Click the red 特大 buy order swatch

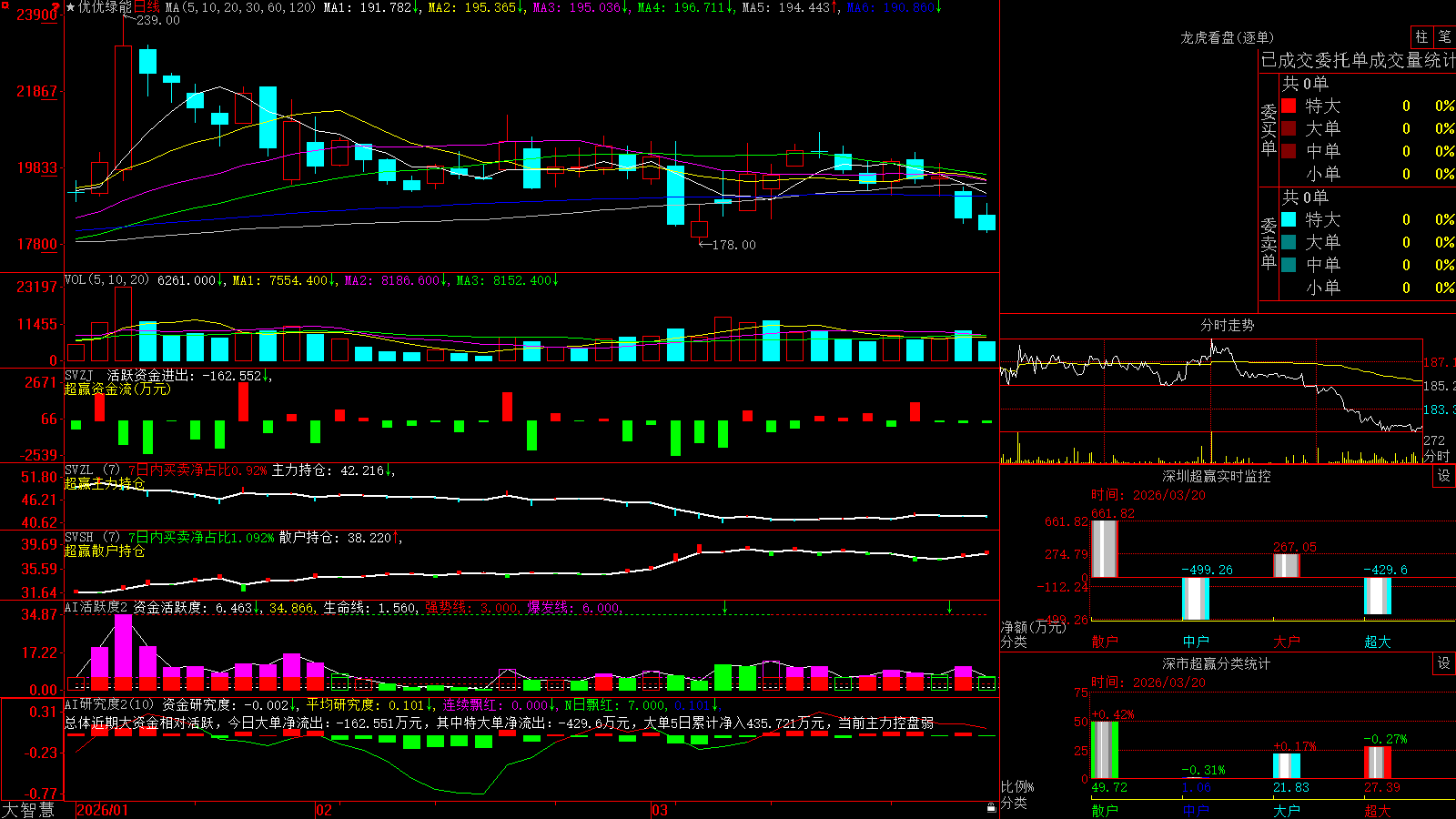(x=1289, y=106)
